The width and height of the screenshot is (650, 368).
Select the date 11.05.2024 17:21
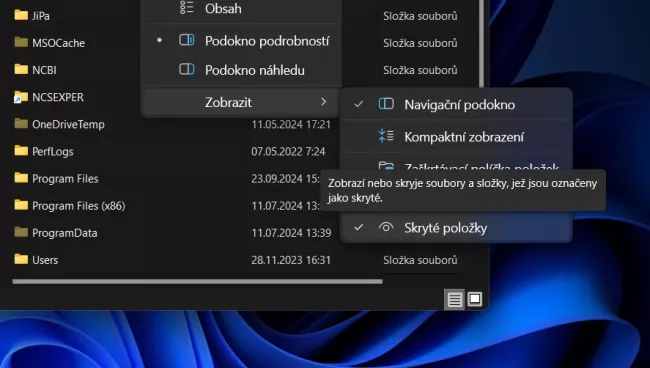[x=291, y=124]
